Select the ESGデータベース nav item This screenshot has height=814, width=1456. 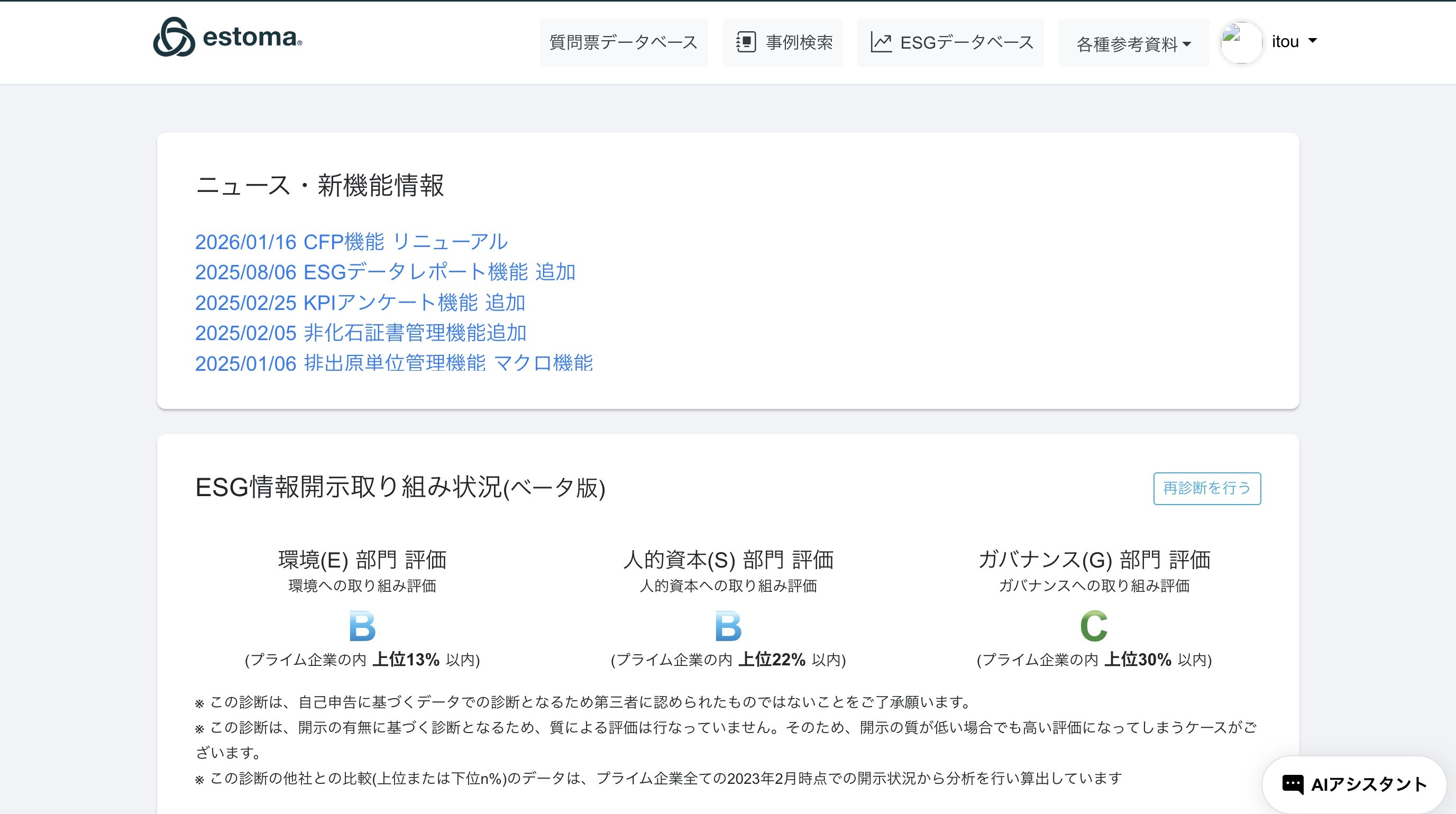966,42
